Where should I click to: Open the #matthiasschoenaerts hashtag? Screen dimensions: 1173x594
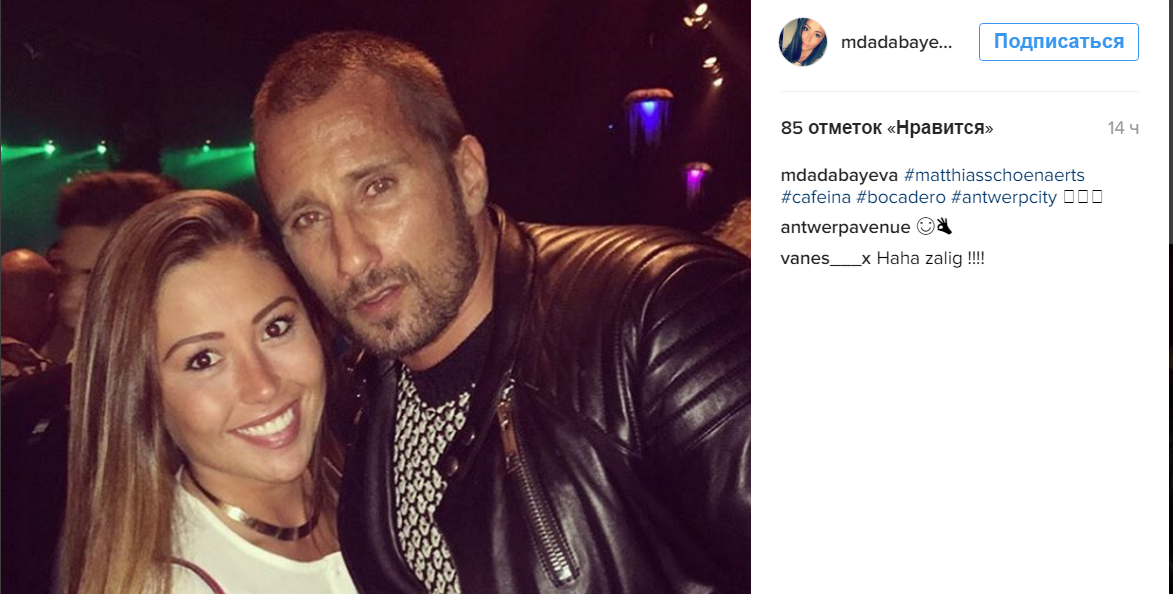pos(994,175)
